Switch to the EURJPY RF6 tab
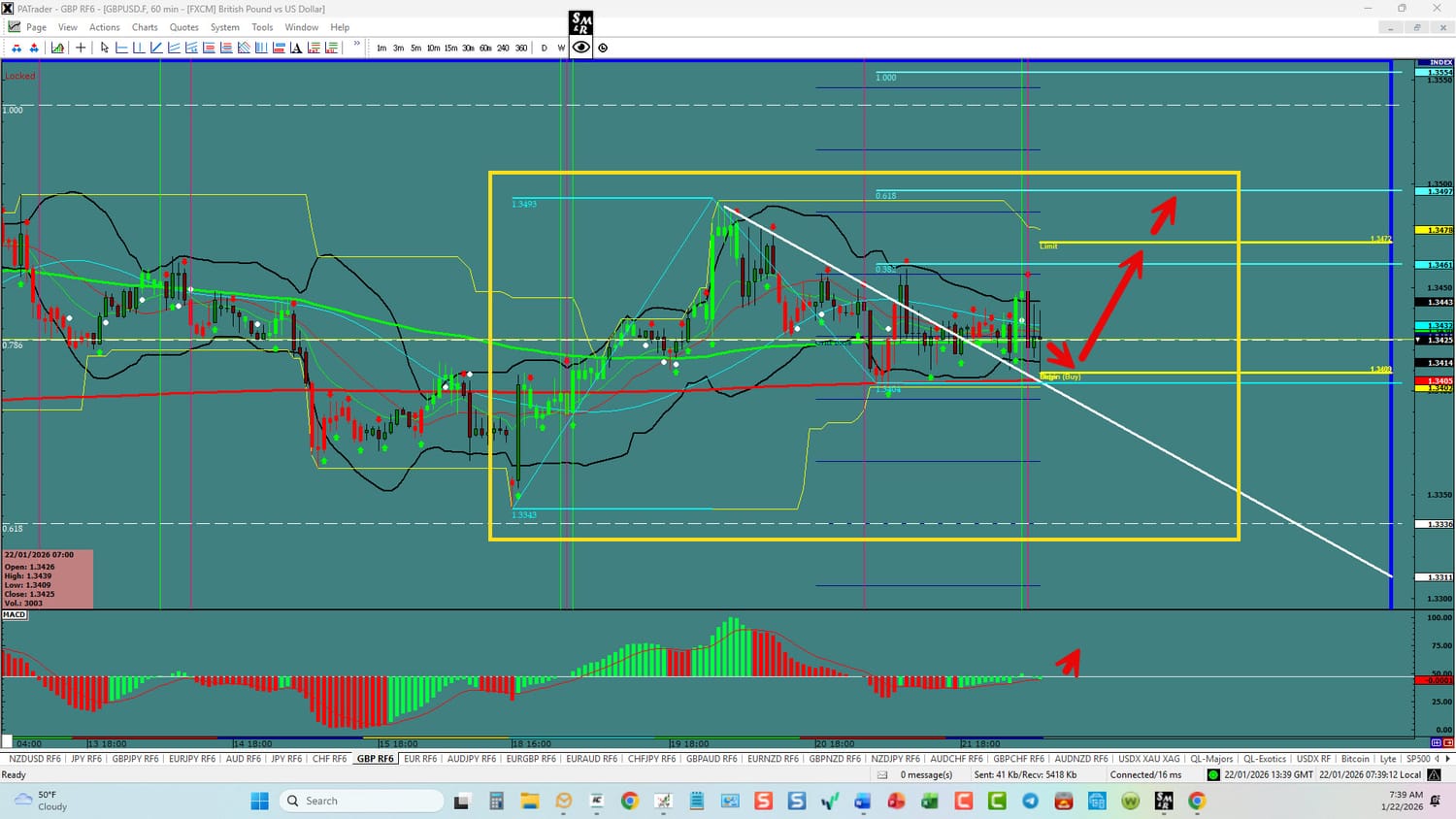This screenshot has width=1456, height=819. click(192, 759)
